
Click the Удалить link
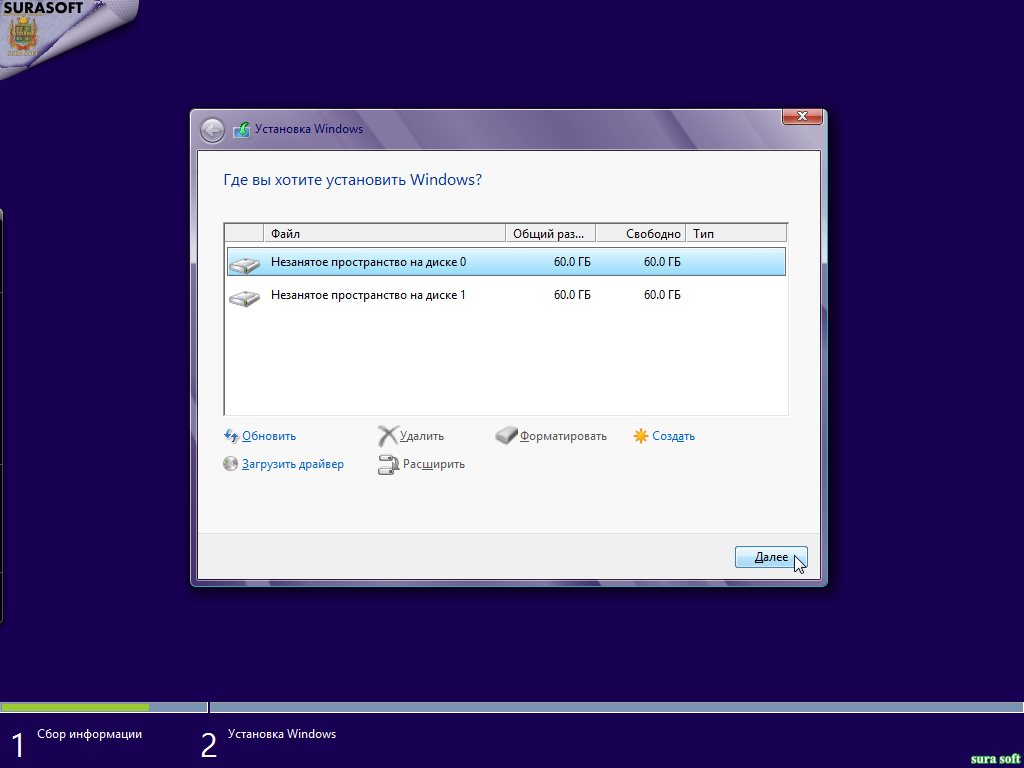(422, 436)
